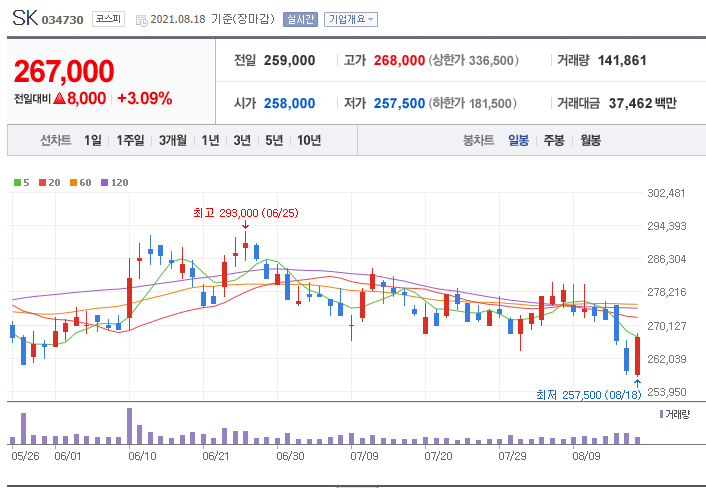The width and height of the screenshot is (706, 488).
Task: Switch to the 1년 line chart
Action: [210, 140]
